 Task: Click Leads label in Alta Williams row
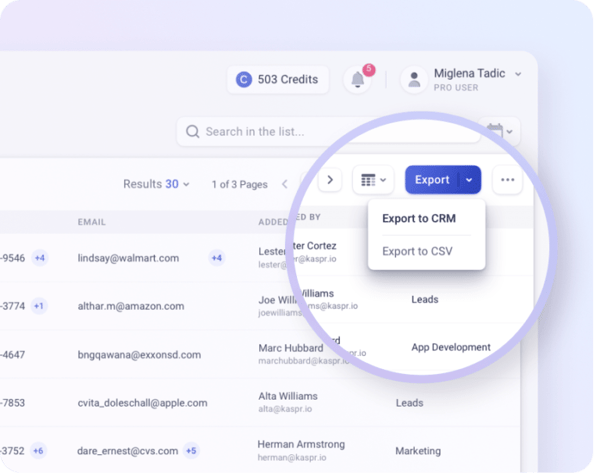(x=409, y=403)
